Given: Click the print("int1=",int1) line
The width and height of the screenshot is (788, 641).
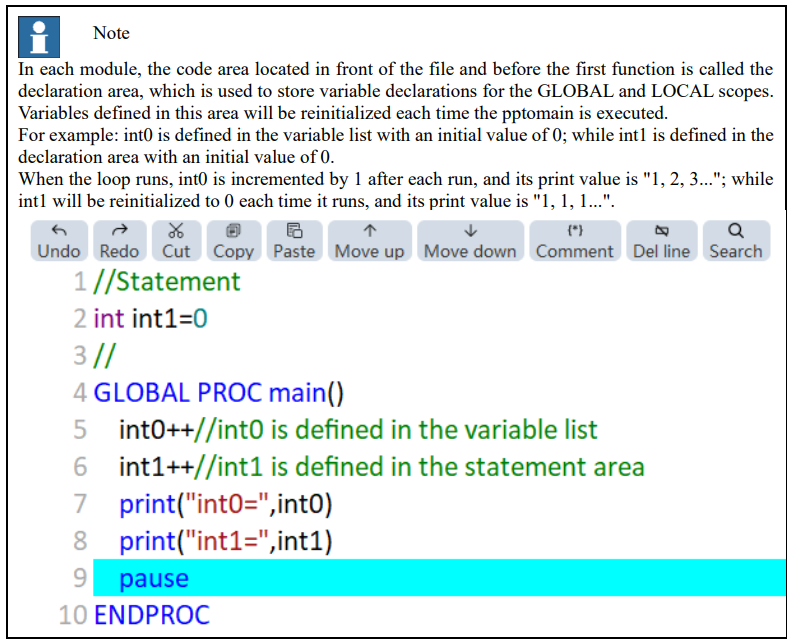Looking at the screenshot, I should 226,541.
